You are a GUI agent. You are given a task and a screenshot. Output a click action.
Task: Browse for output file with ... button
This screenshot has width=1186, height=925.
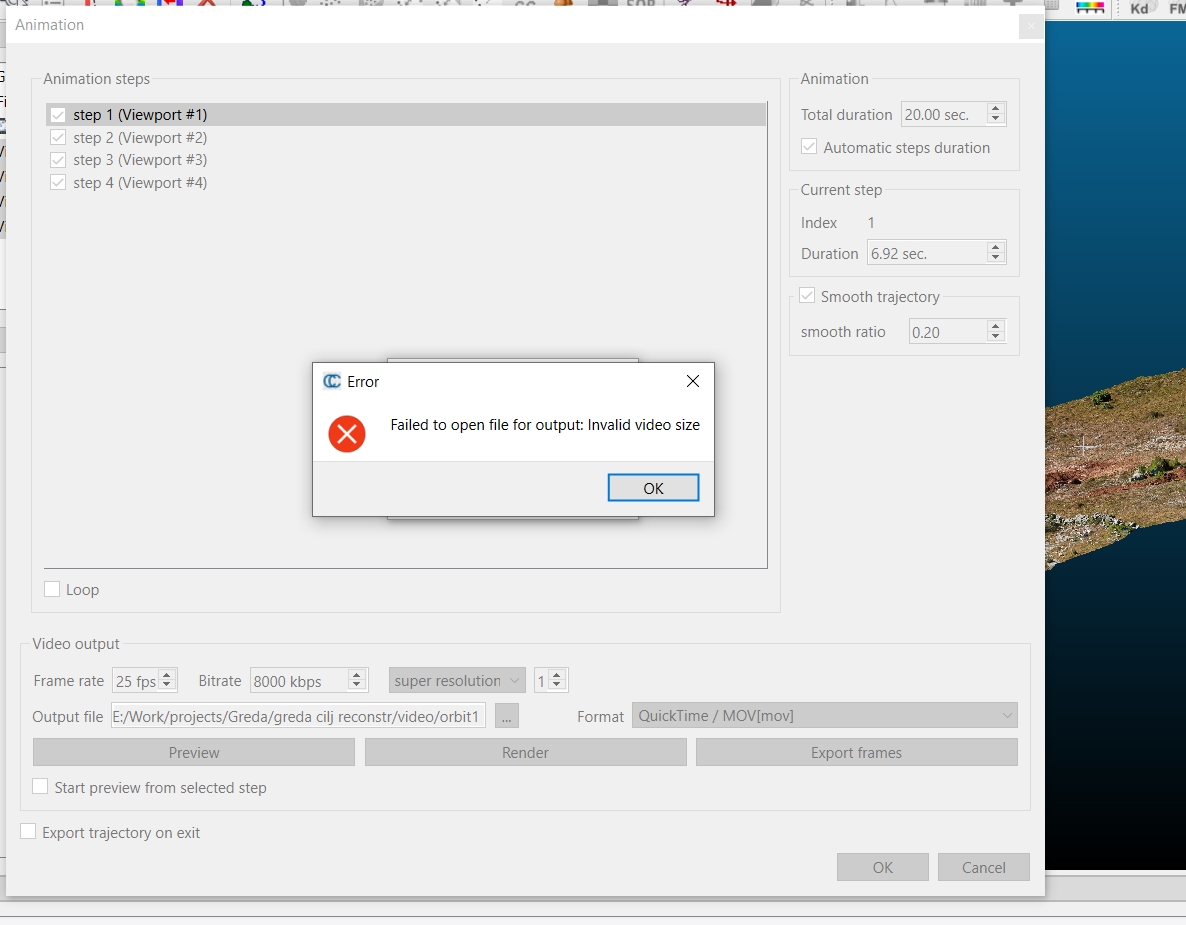pos(507,716)
